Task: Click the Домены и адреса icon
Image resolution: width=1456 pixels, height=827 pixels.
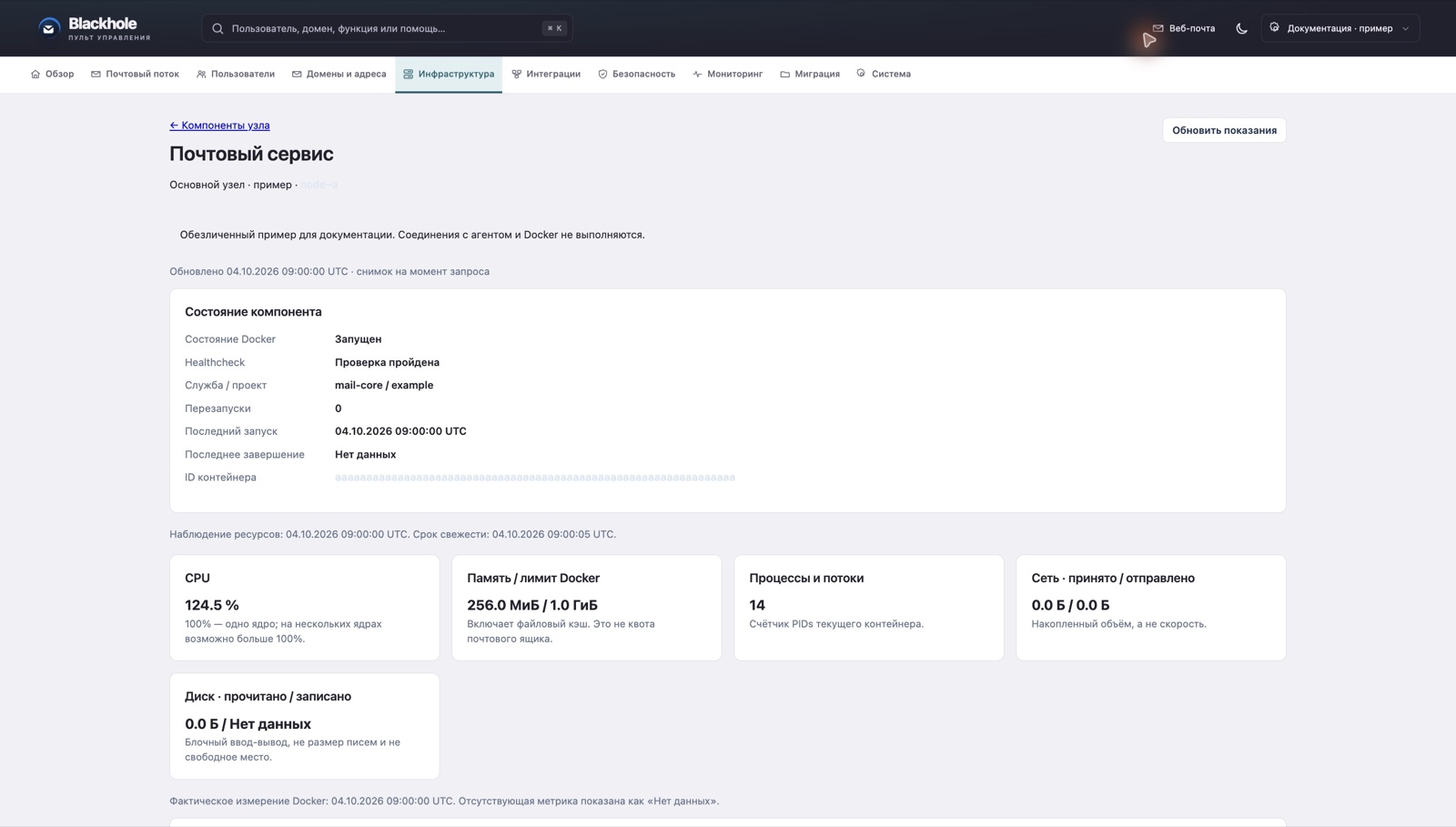Action: [x=297, y=74]
